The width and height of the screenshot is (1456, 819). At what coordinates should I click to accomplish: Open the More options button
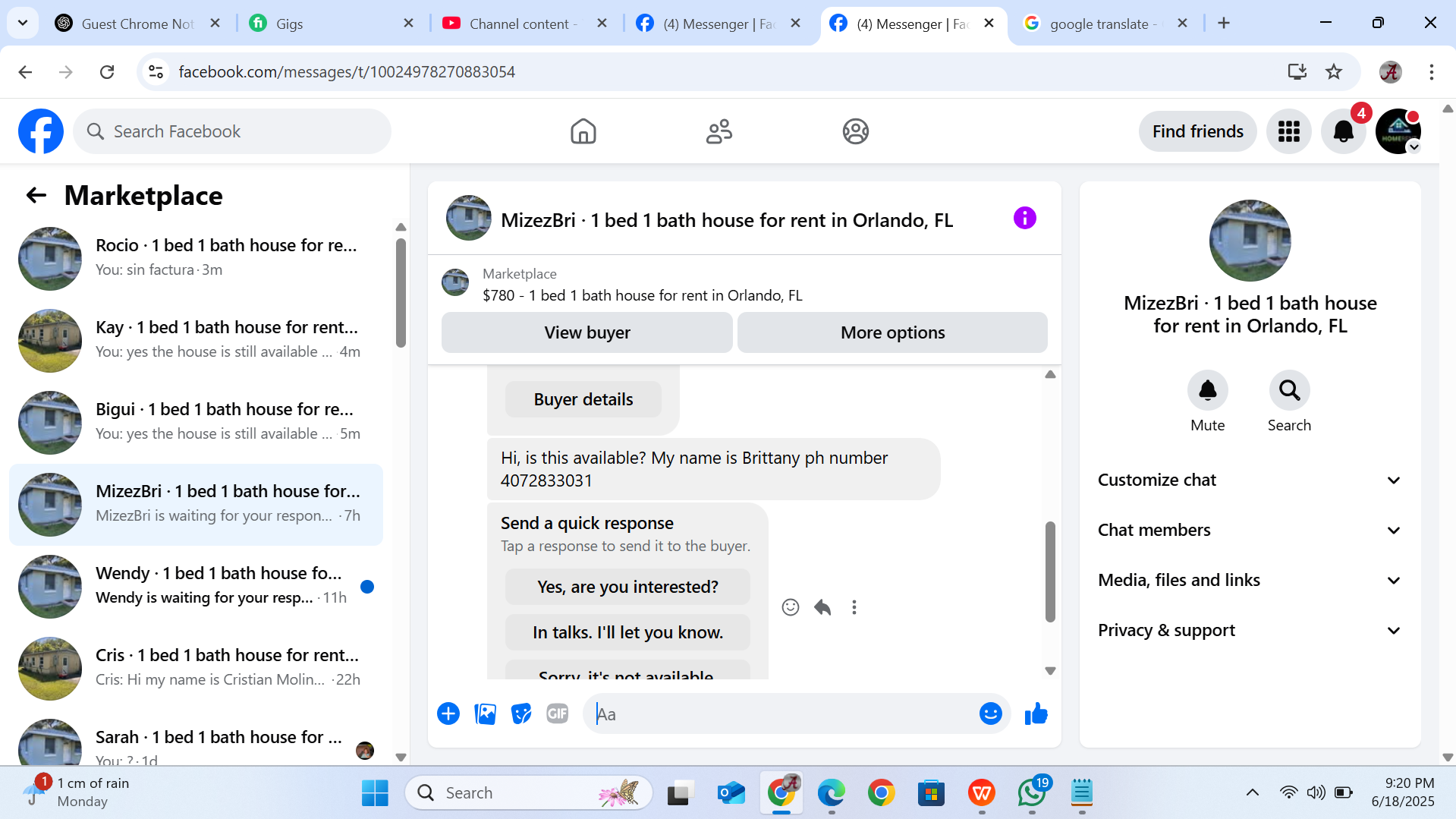coord(892,332)
